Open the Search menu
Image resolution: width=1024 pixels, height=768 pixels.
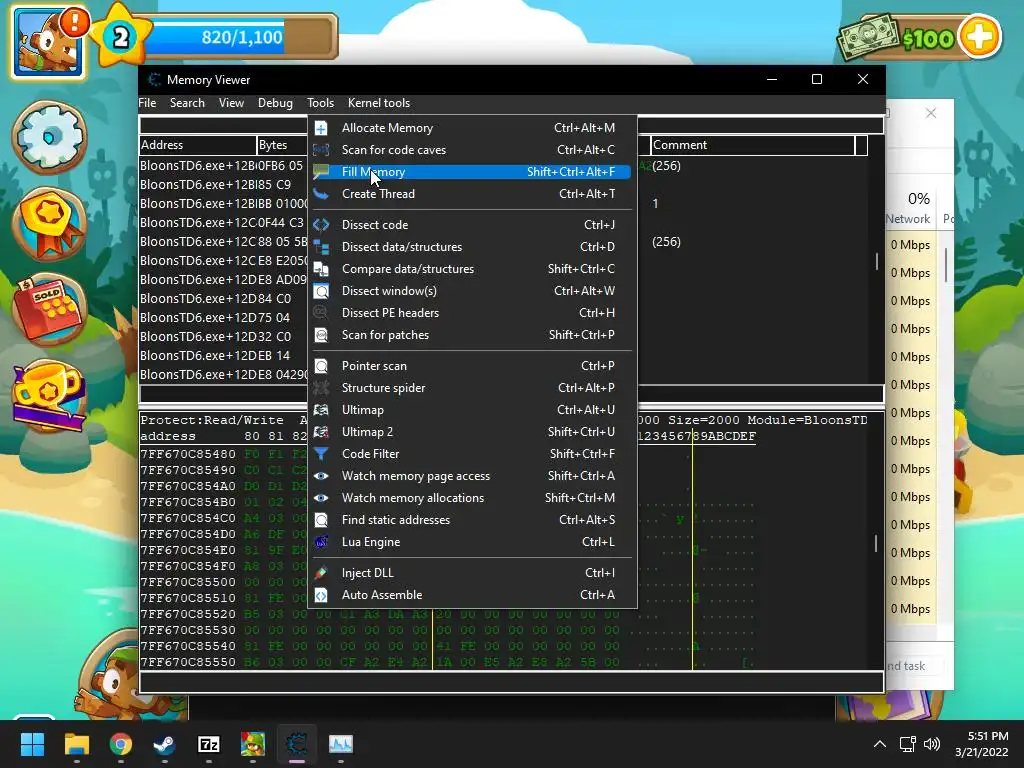click(x=187, y=103)
